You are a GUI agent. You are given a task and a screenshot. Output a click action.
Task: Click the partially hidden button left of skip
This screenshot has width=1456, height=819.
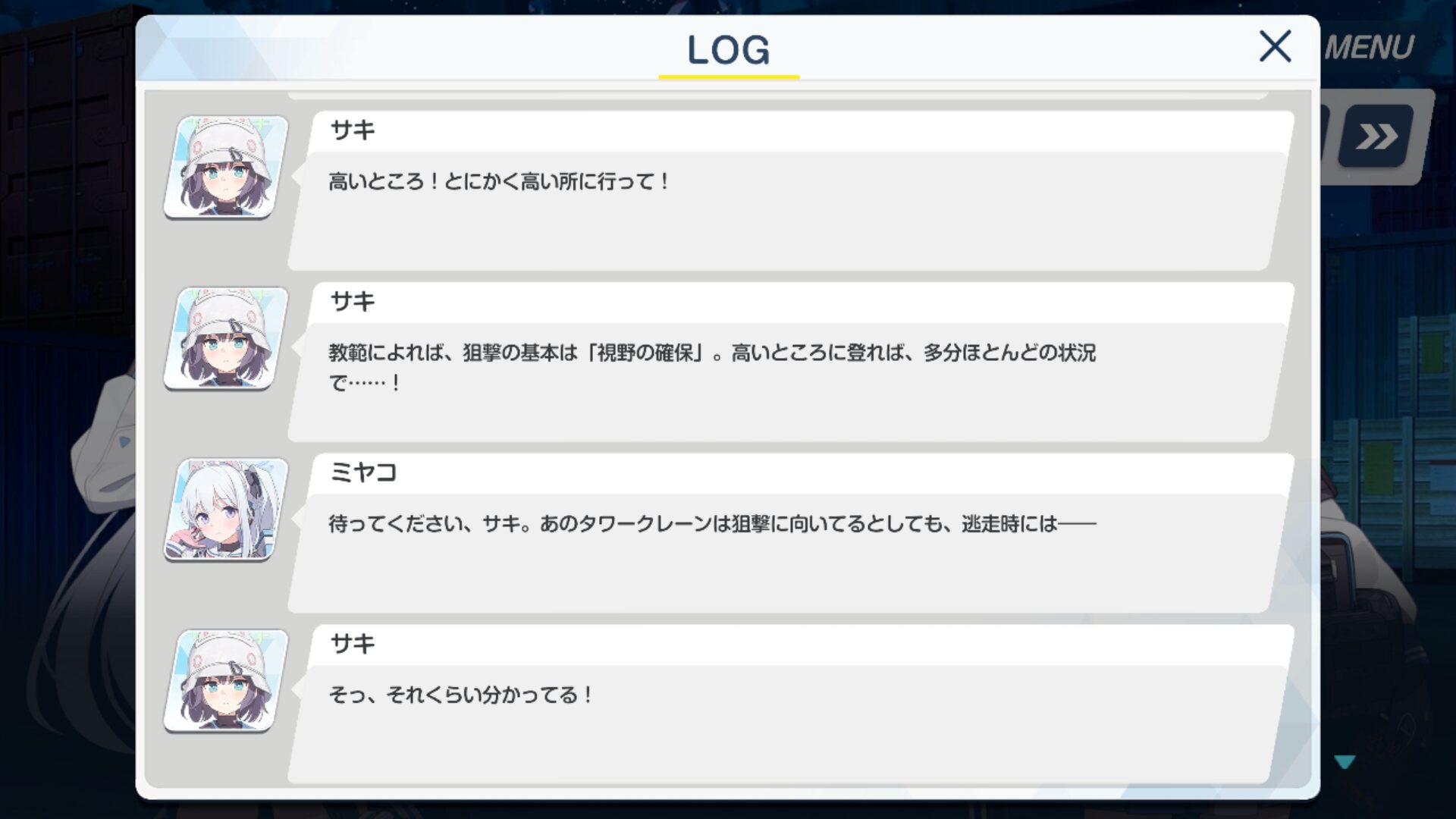(x=1324, y=136)
